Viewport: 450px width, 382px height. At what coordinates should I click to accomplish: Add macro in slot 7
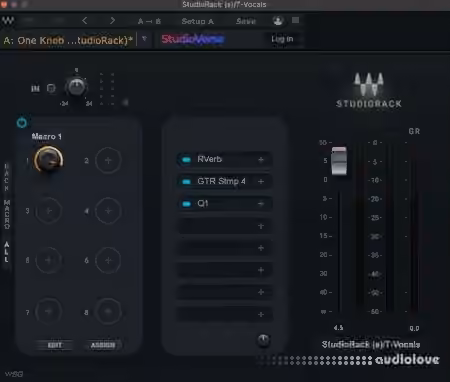pyautogui.click(x=49, y=312)
